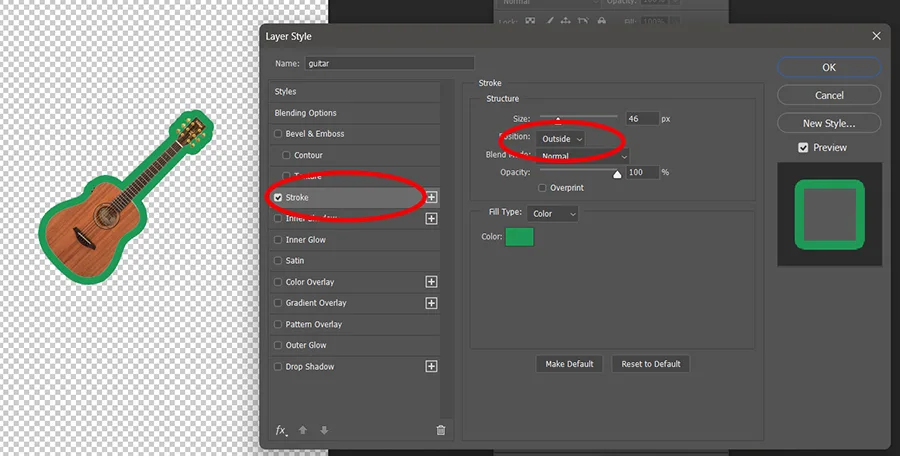Select Blending Options in the list
This screenshot has width=900, height=456.
306,113
